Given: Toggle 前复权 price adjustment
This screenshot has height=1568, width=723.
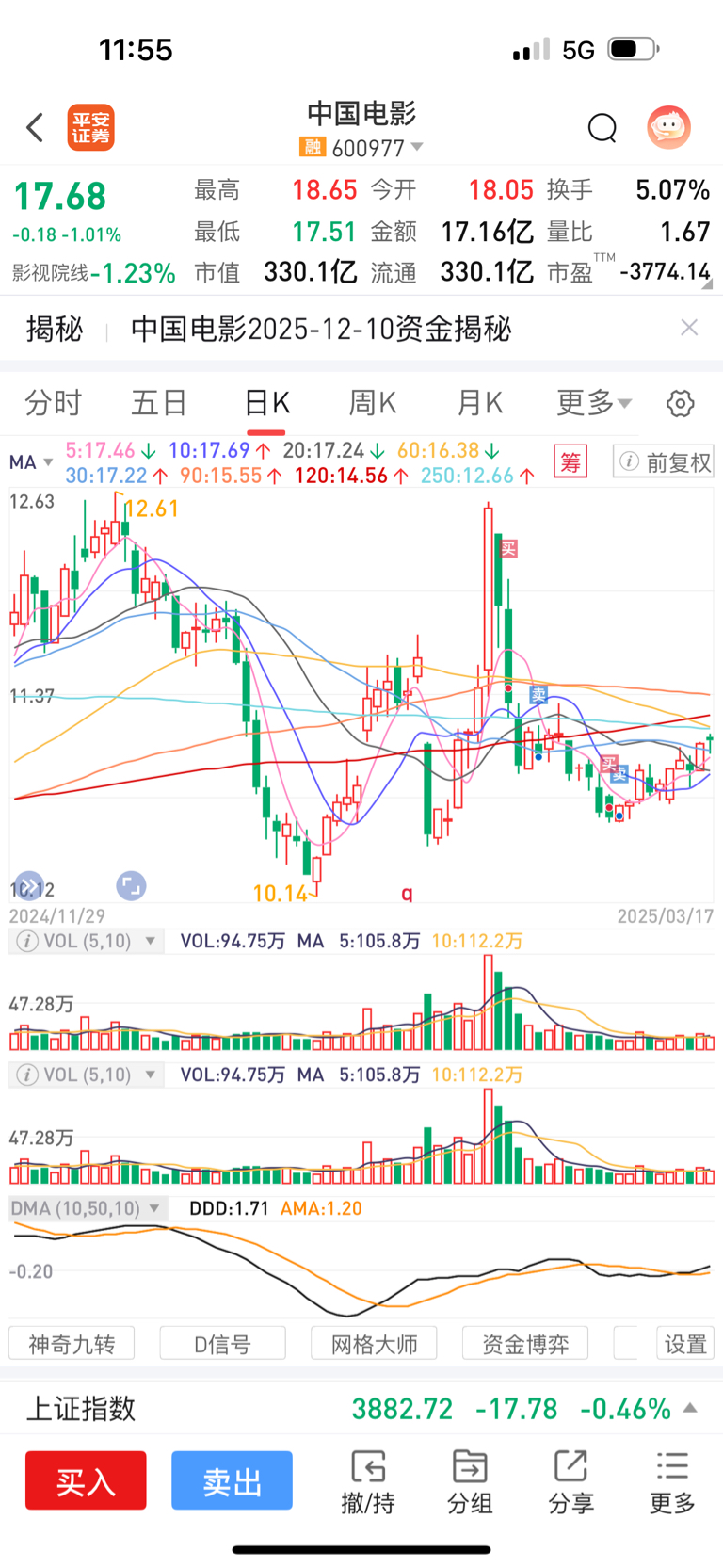Looking at the screenshot, I should (x=664, y=461).
